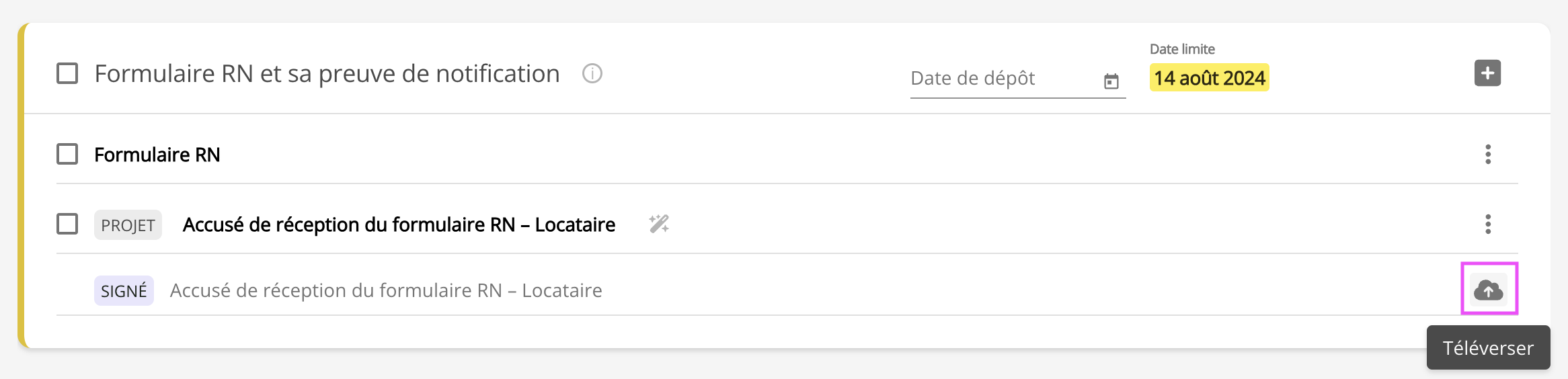Select the PROJET Accusé de réception checkbox
The image size is (1568, 379).
tap(67, 224)
